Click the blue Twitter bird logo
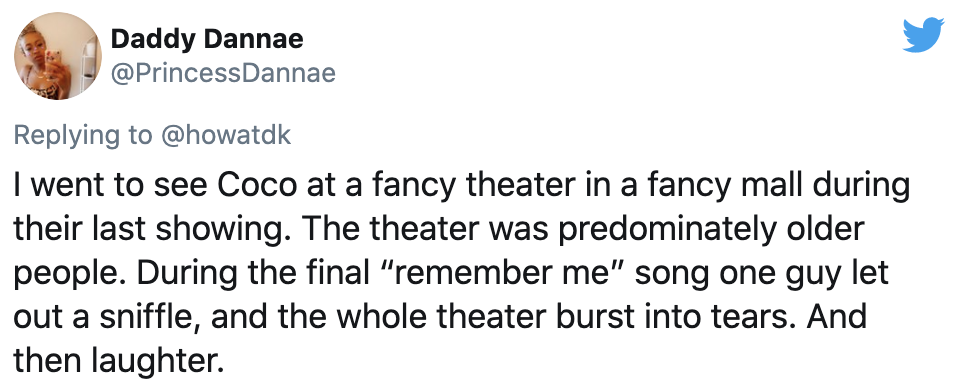 click(923, 35)
